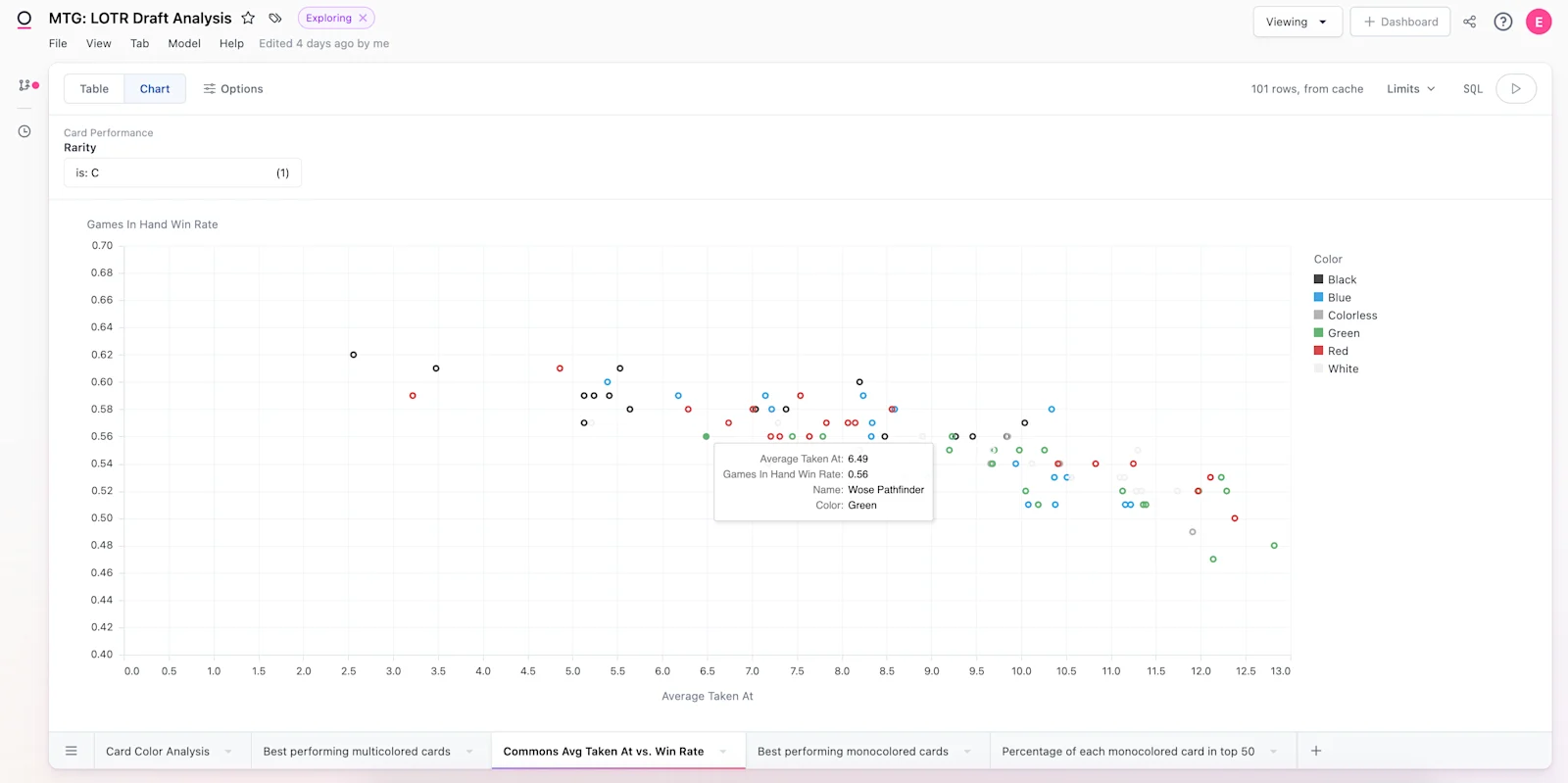The width and height of the screenshot is (1568, 783).
Task: Switch to Best performing monocolored cards tab
Action: [x=853, y=752]
